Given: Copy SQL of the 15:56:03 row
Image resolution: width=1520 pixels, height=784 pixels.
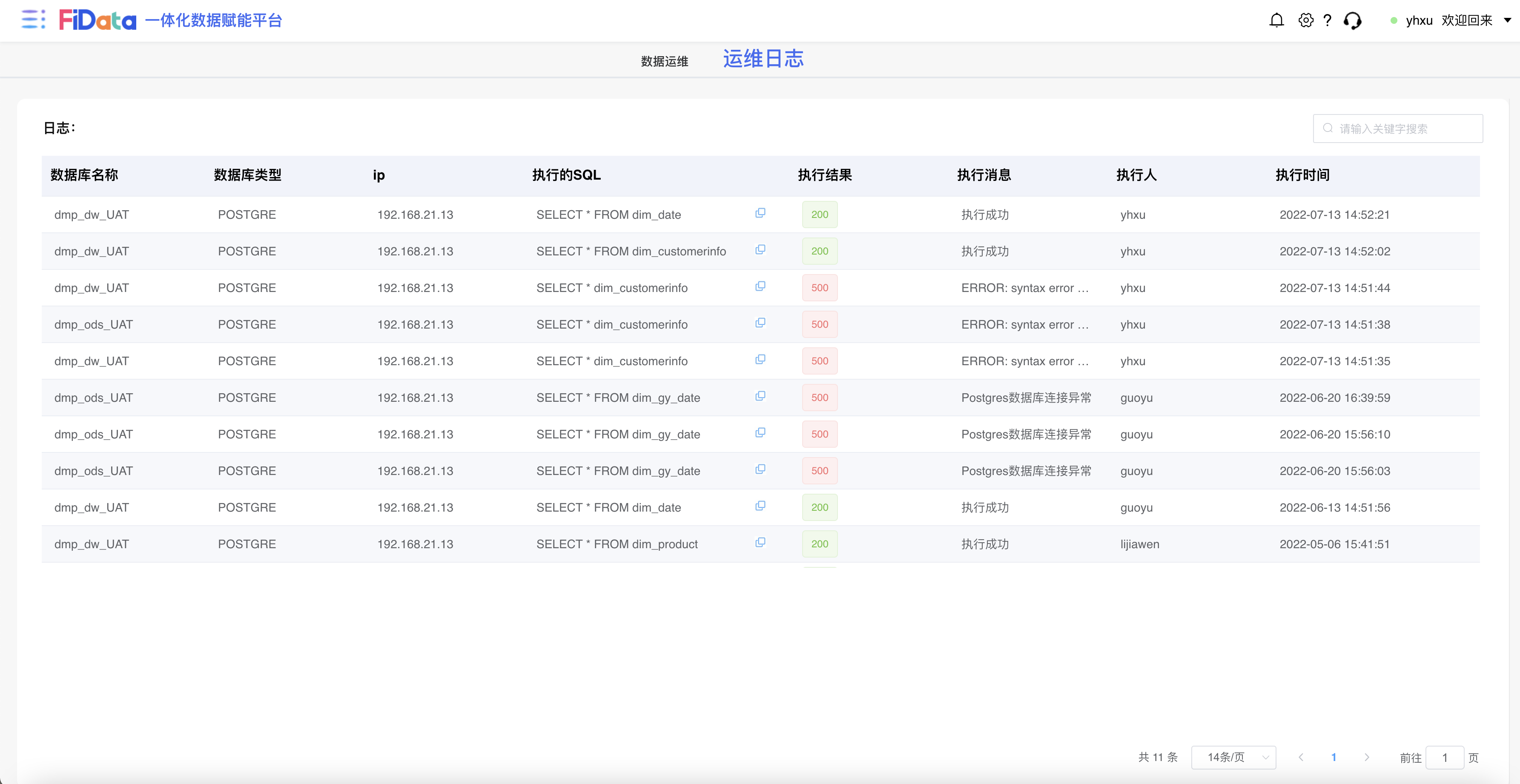Looking at the screenshot, I should [x=760, y=469].
